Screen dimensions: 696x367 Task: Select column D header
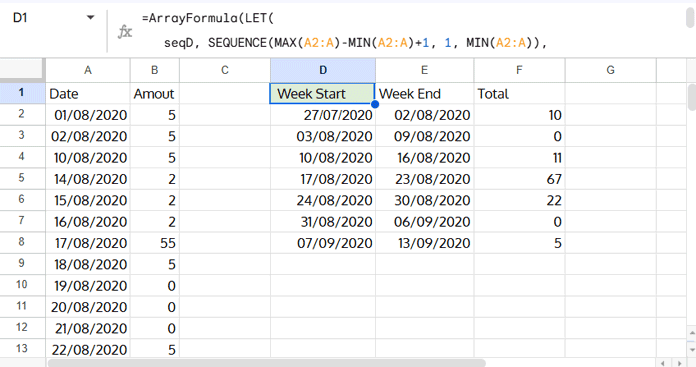tap(323, 70)
